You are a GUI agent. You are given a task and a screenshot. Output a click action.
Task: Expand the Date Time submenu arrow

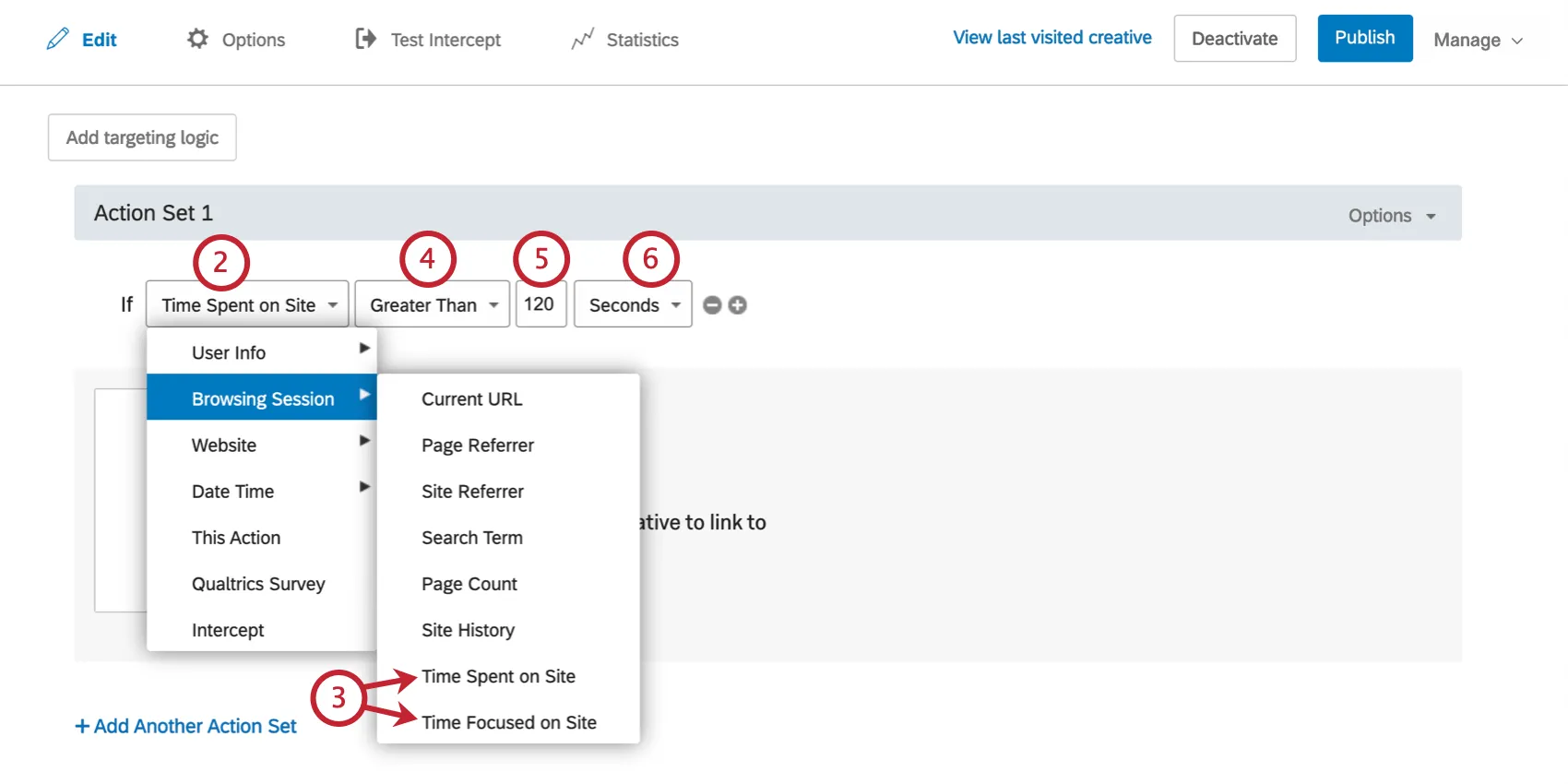[x=364, y=487]
